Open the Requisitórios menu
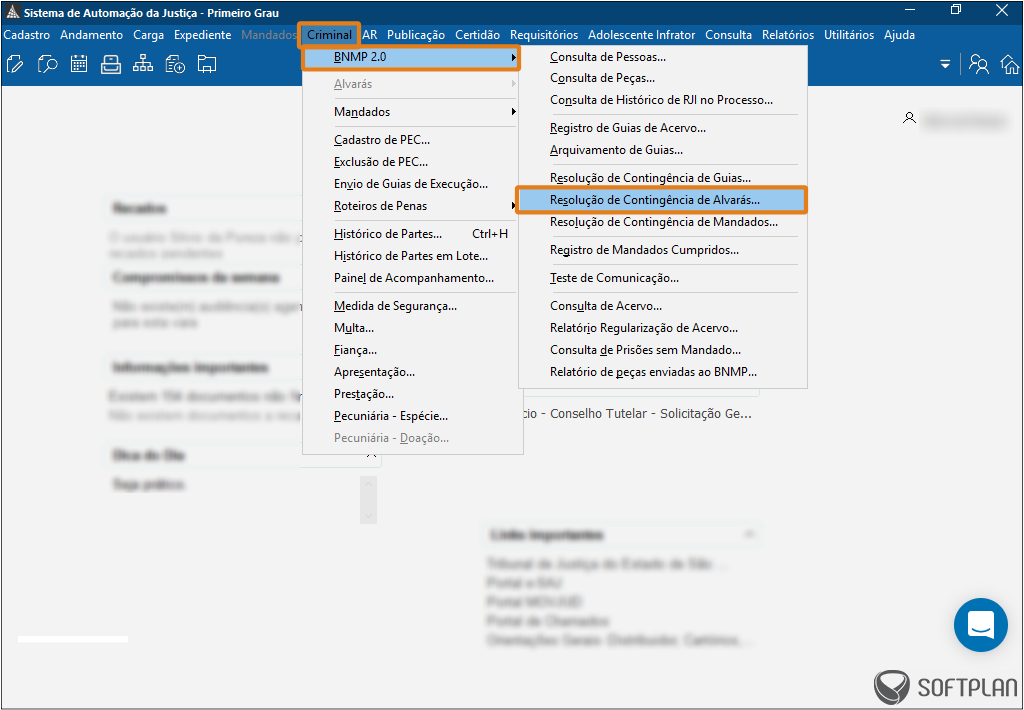This screenshot has width=1024, height=710. [544, 35]
